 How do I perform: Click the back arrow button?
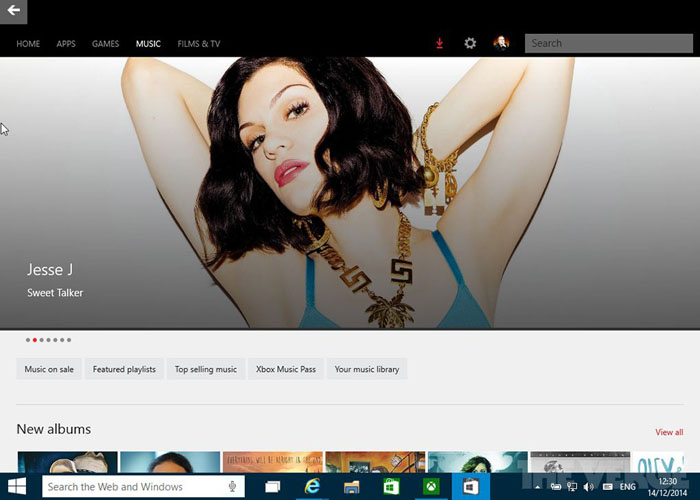point(13,11)
